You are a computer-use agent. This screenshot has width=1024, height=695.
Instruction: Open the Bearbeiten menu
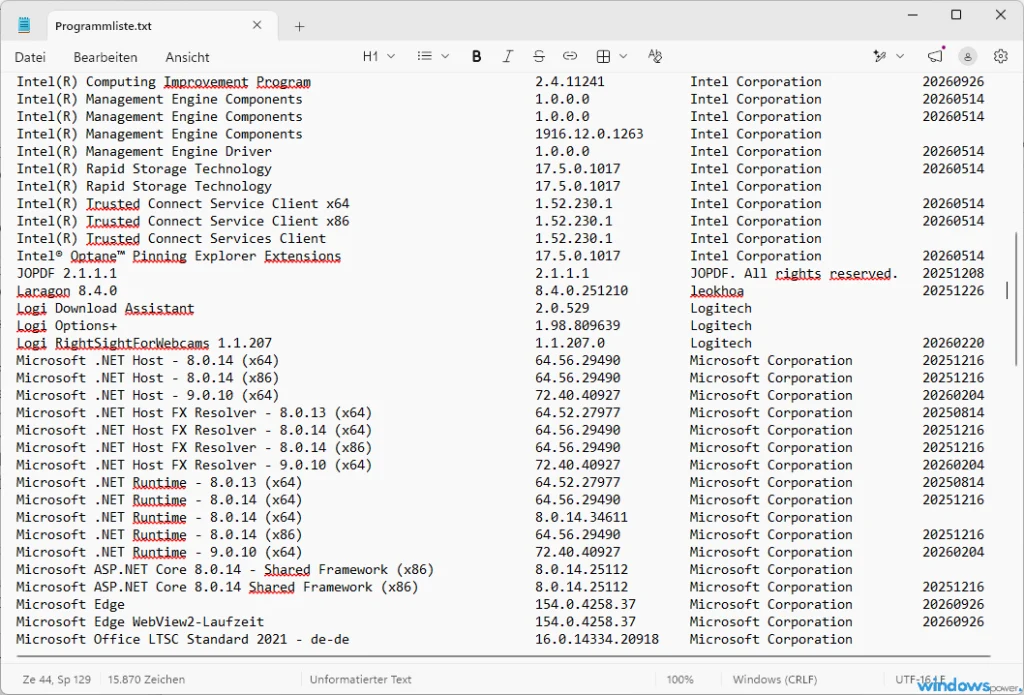coord(105,57)
